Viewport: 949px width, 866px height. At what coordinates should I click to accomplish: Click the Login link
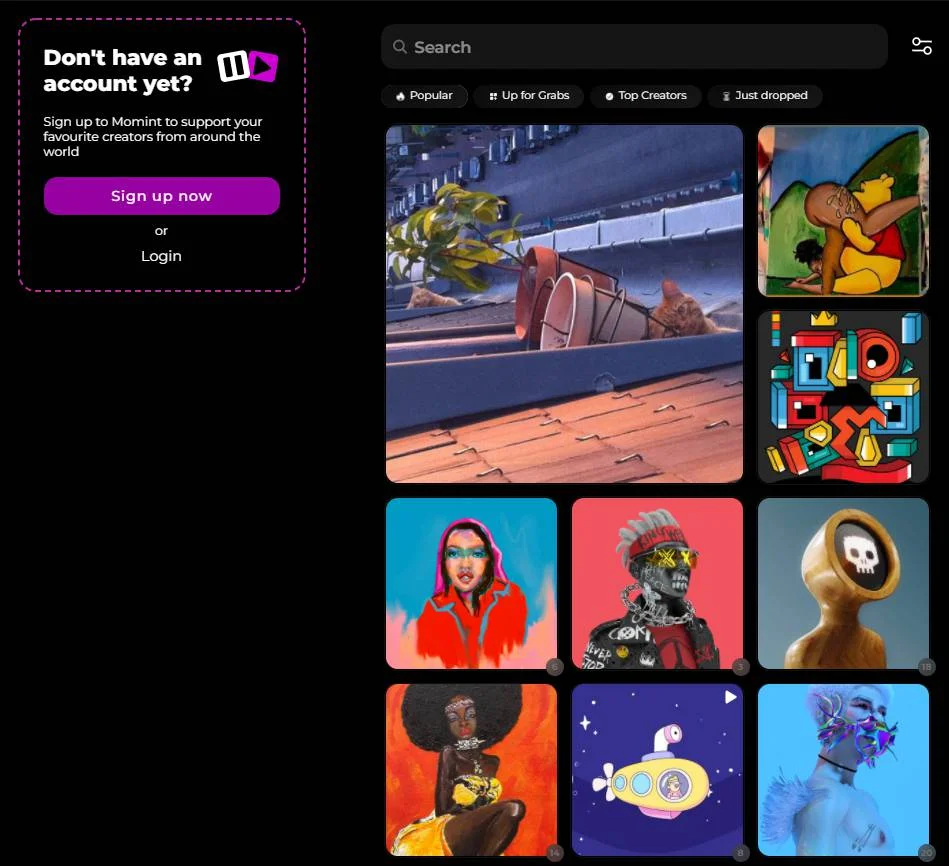(161, 256)
